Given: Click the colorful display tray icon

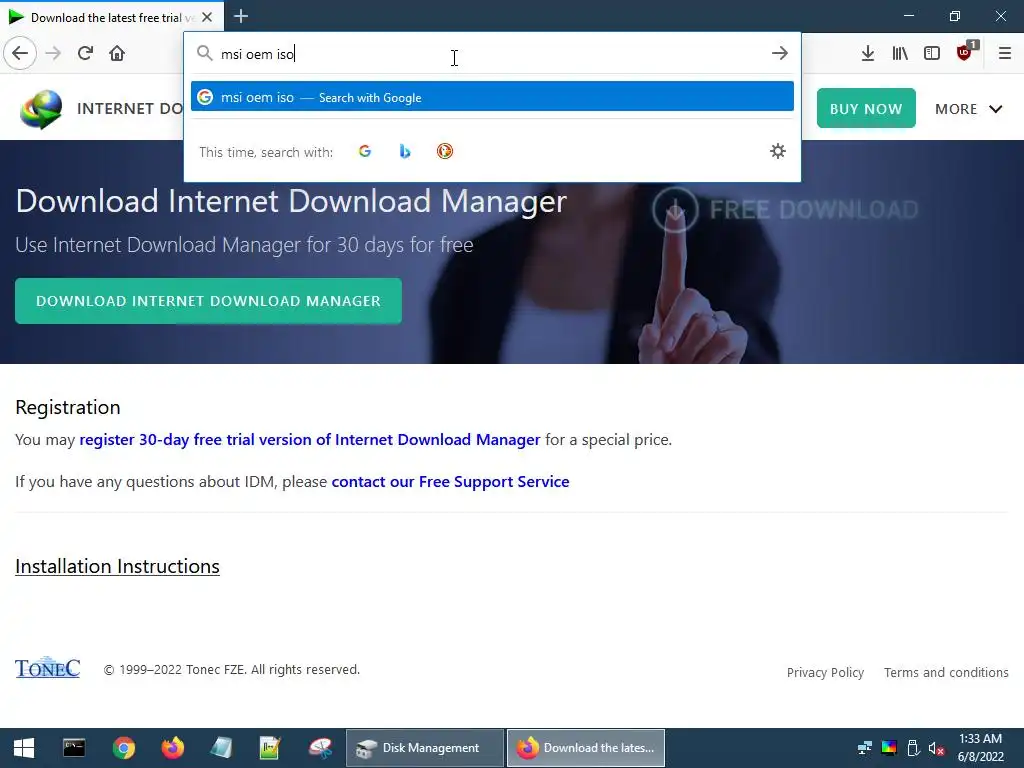Looking at the screenshot, I should [889, 748].
